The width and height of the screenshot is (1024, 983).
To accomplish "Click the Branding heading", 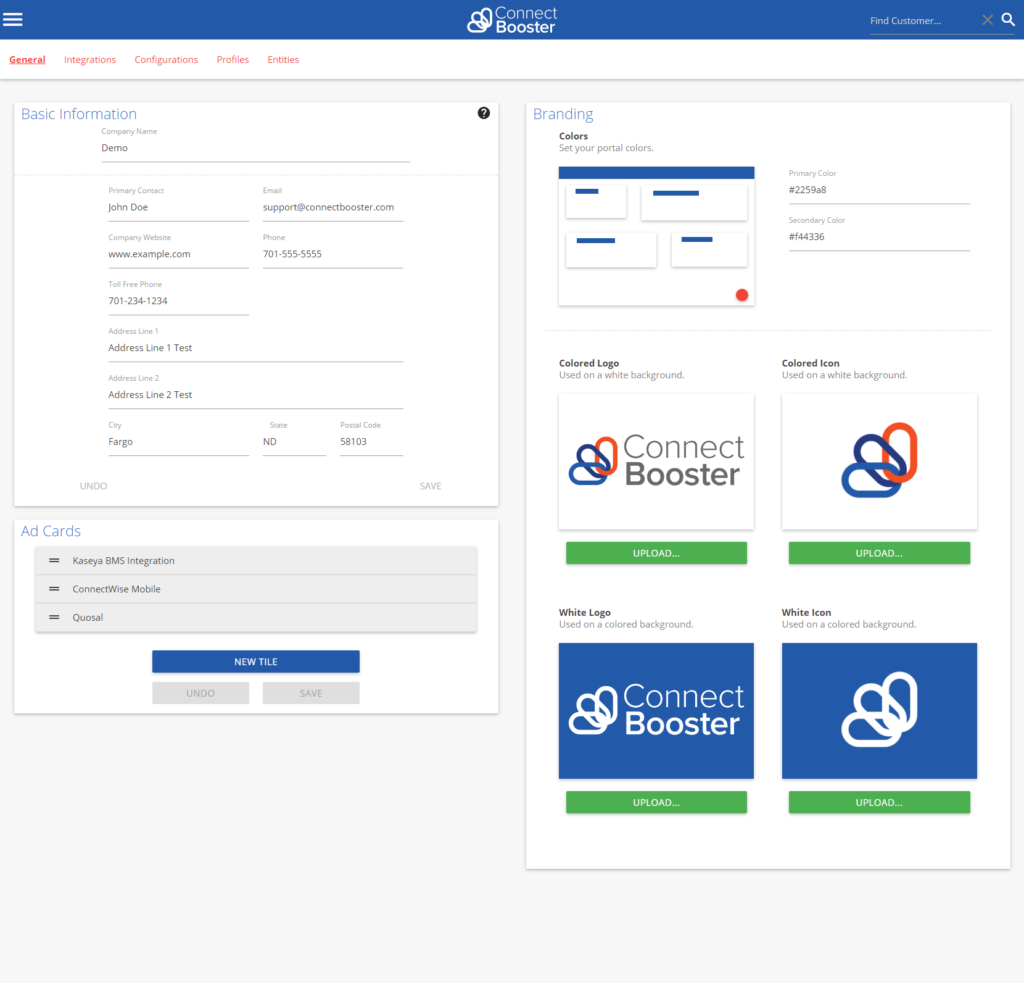I will click(563, 114).
